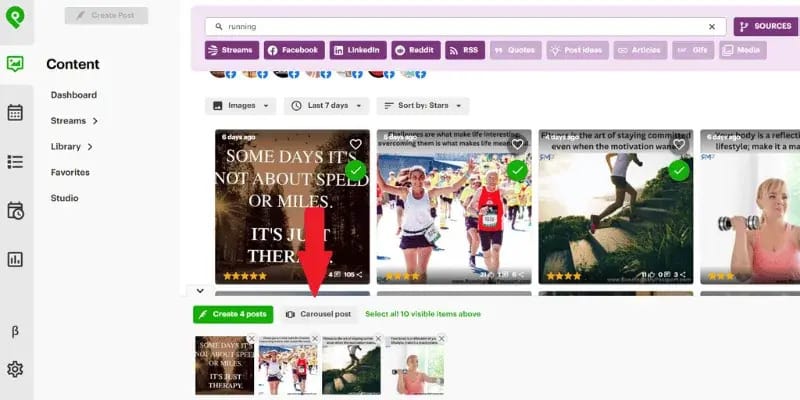This screenshot has height=400, width=800.
Task: Focus the search field containing running
Action: coord(465,27)
